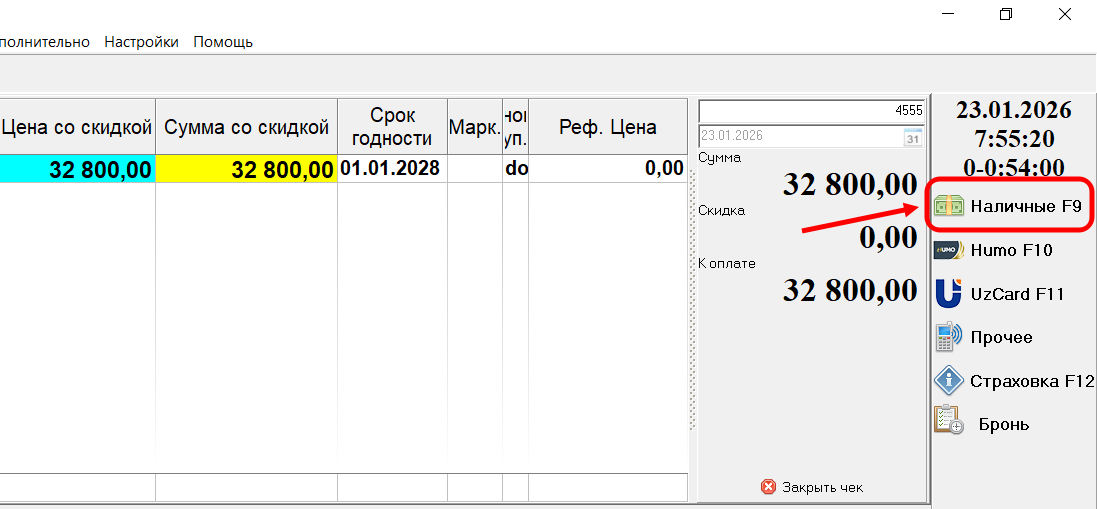The image size is (1097, 509).
Task: Click the 0,00 value under Скидка
Action: tap(887, 238)
